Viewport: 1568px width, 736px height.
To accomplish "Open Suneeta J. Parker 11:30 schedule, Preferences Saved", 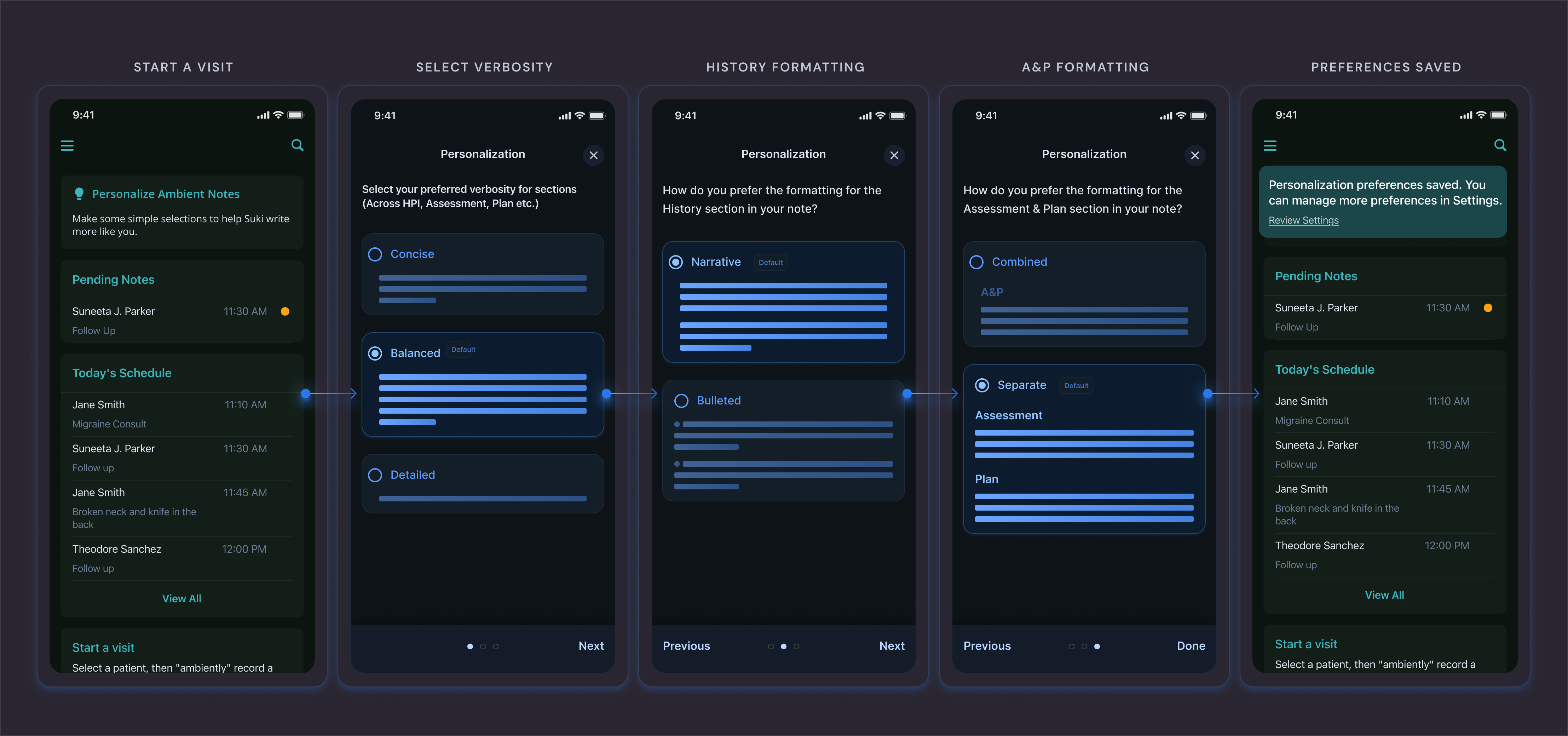I will pos(1385,454).
